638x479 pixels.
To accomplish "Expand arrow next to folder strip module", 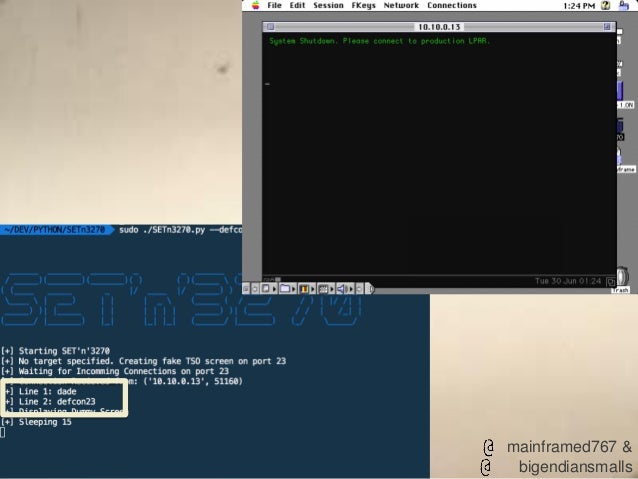I will click(294, 289).
